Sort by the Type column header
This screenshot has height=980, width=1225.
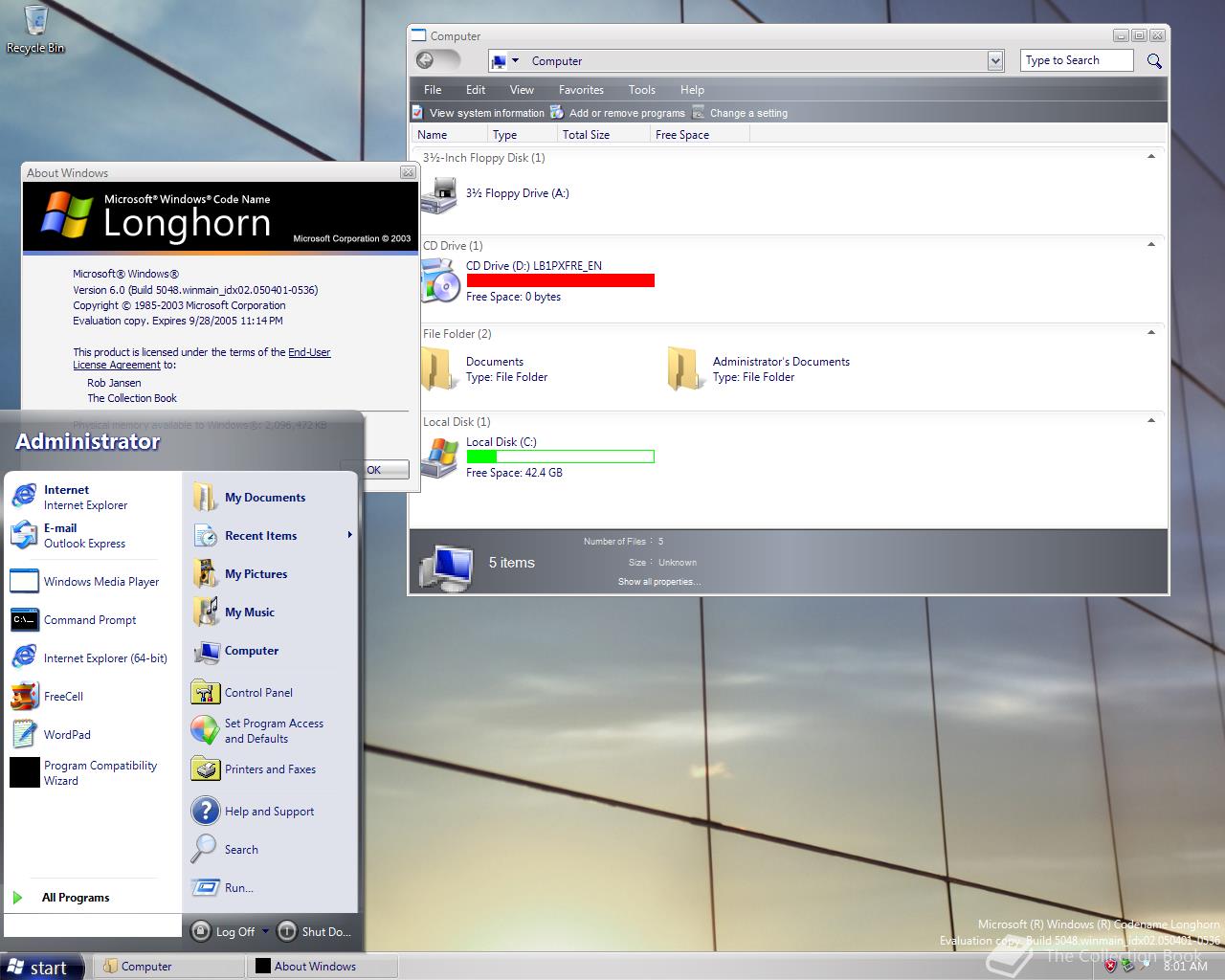click(x=522, y=135)
